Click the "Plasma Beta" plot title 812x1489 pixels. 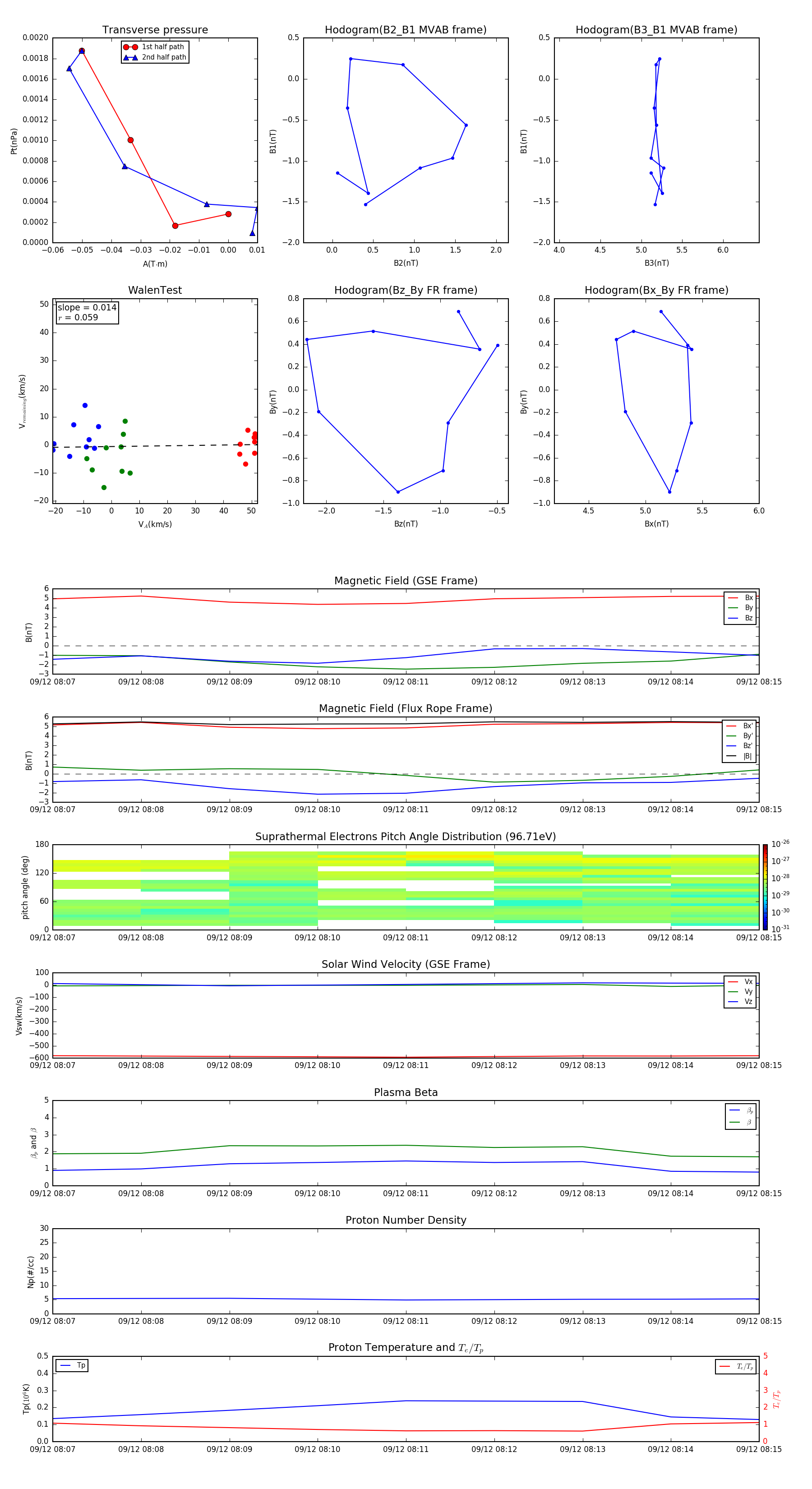coord(406,1092)
